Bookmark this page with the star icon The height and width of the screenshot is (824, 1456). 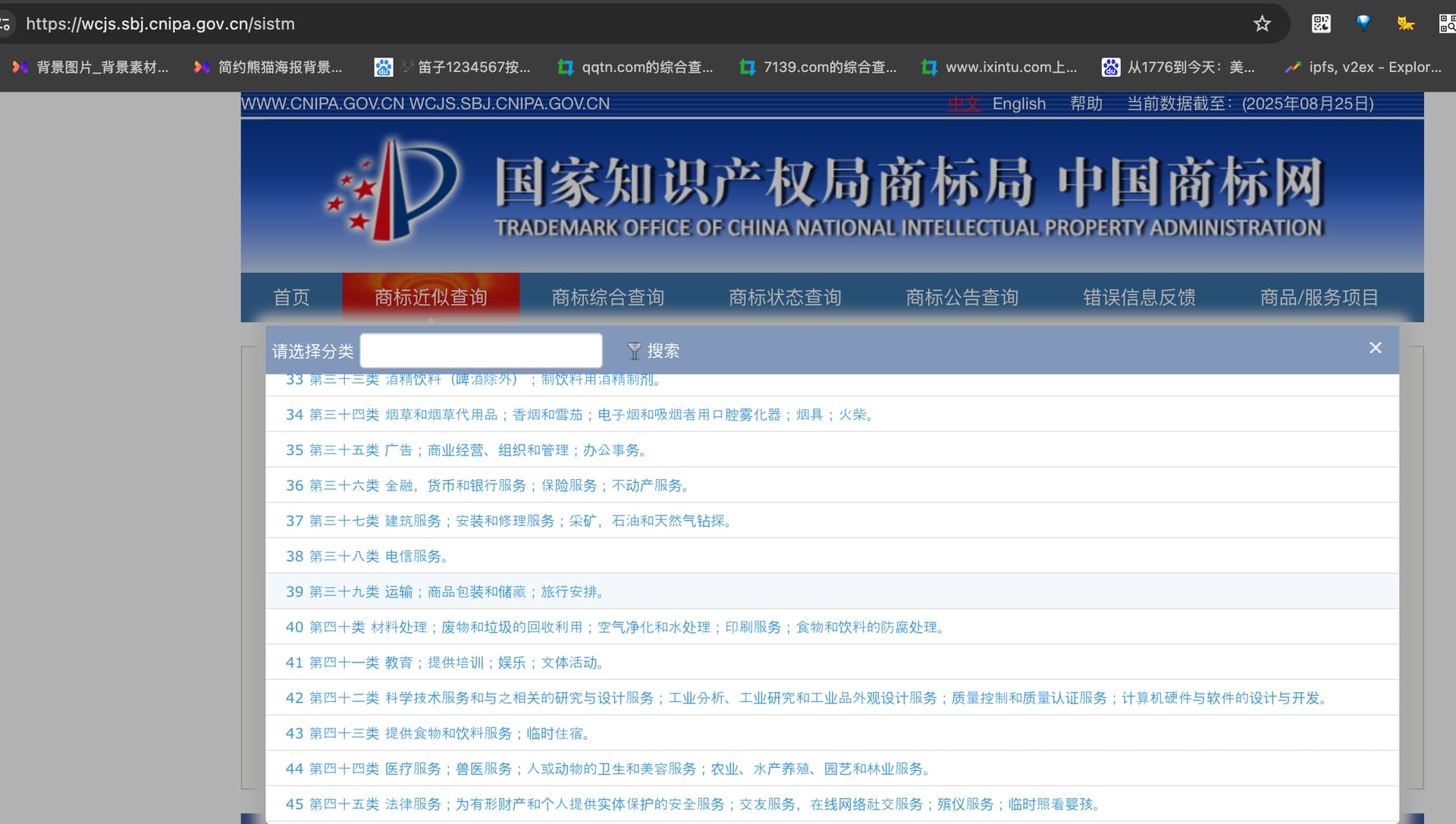pos(1262,23)
